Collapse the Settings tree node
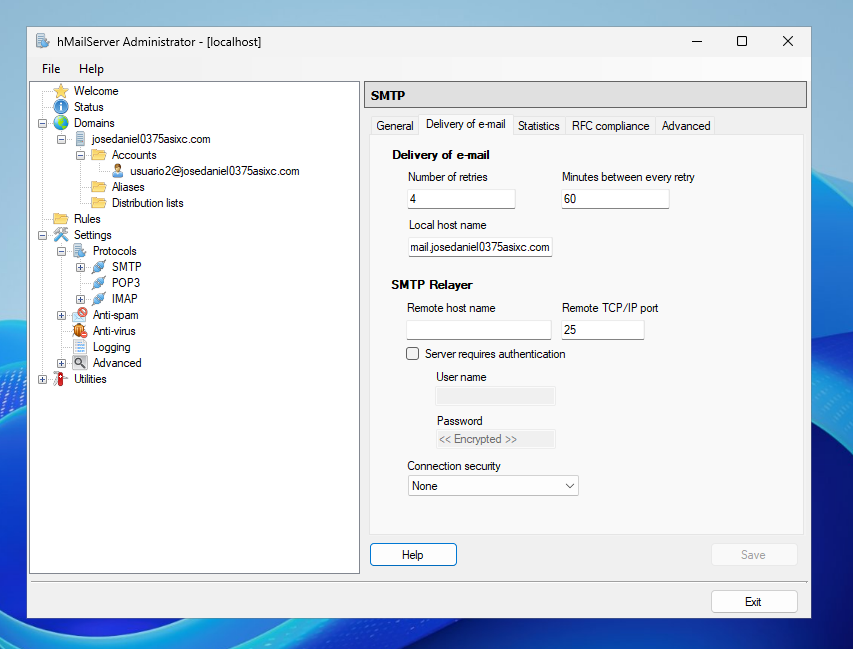Screen dimensions: 853x649 [42, 236]
